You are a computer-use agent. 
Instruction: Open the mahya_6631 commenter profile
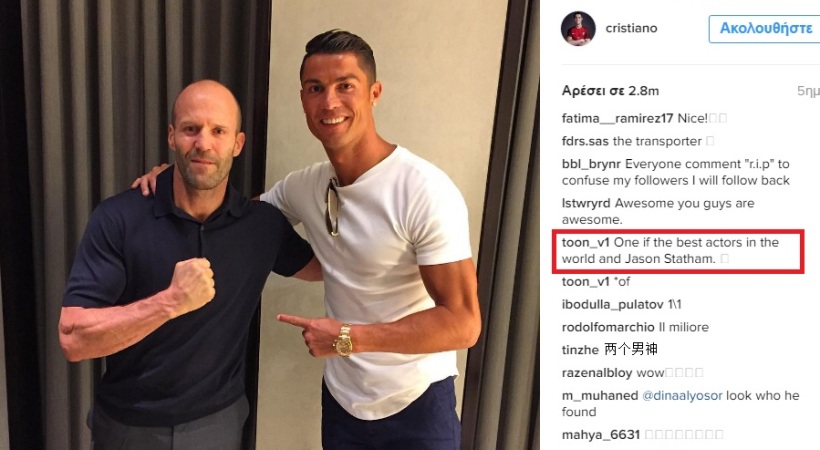(x=601, y=435)
